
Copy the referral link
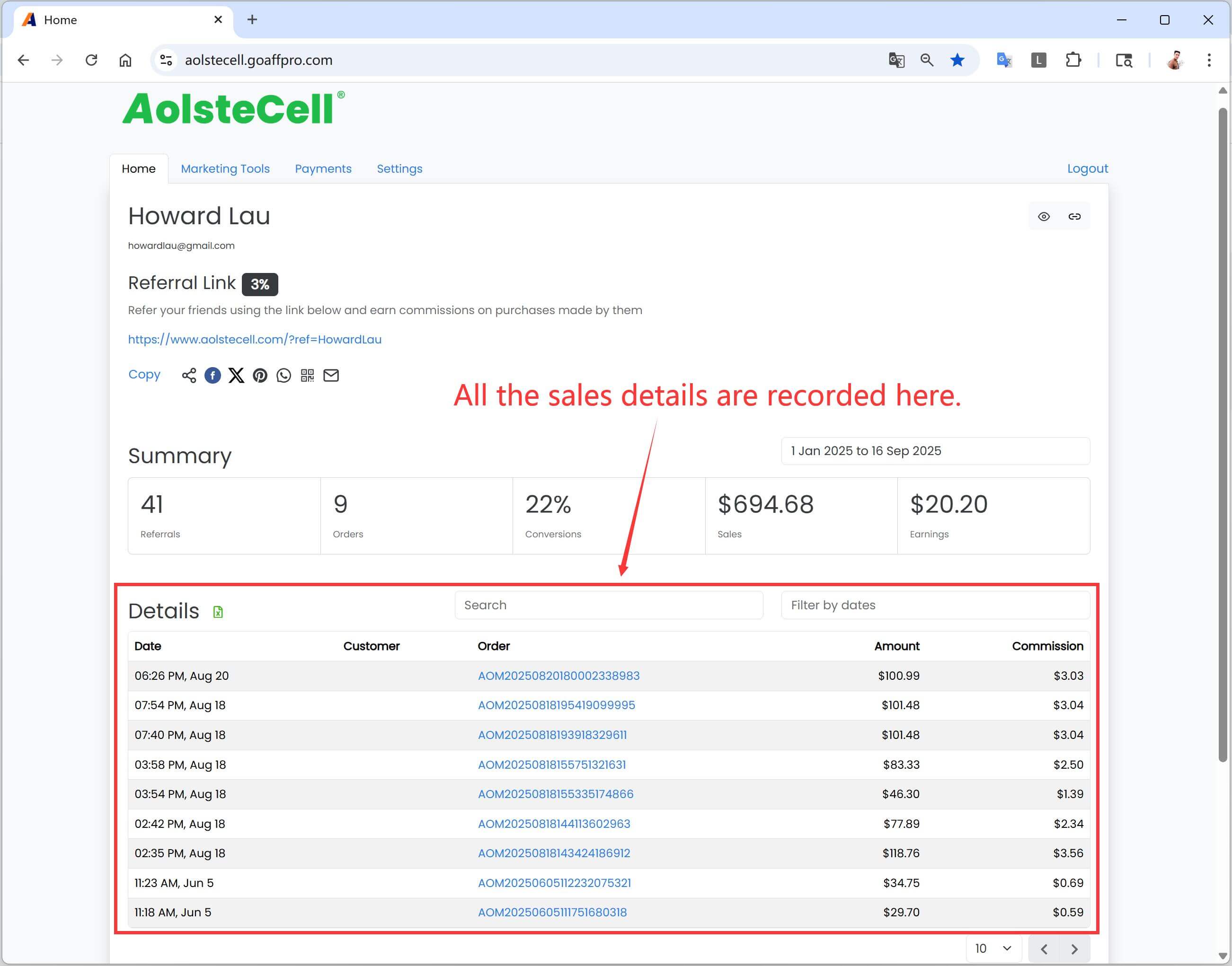(x=144, y=374)
